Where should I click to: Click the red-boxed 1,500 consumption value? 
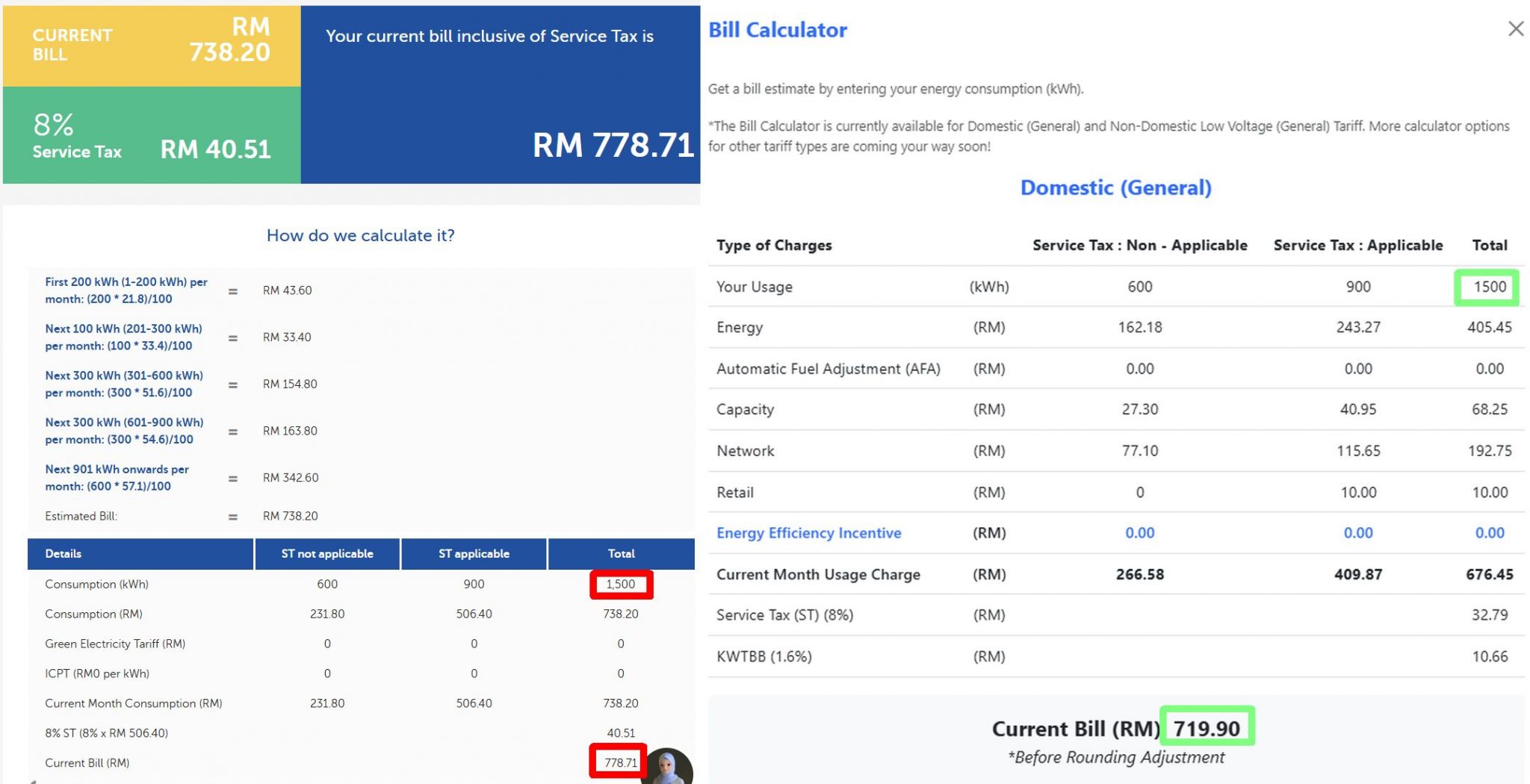pos(622,584)
